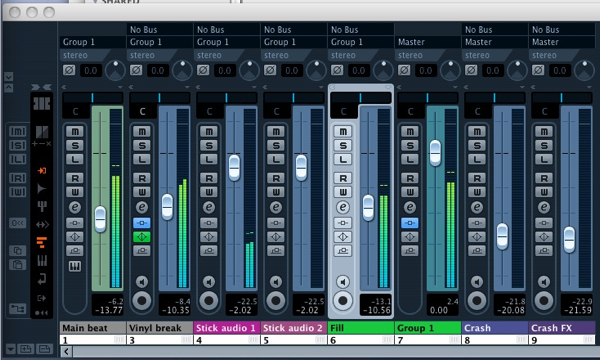Toggle global Write all button in left panel

click(x=18, y=192)
